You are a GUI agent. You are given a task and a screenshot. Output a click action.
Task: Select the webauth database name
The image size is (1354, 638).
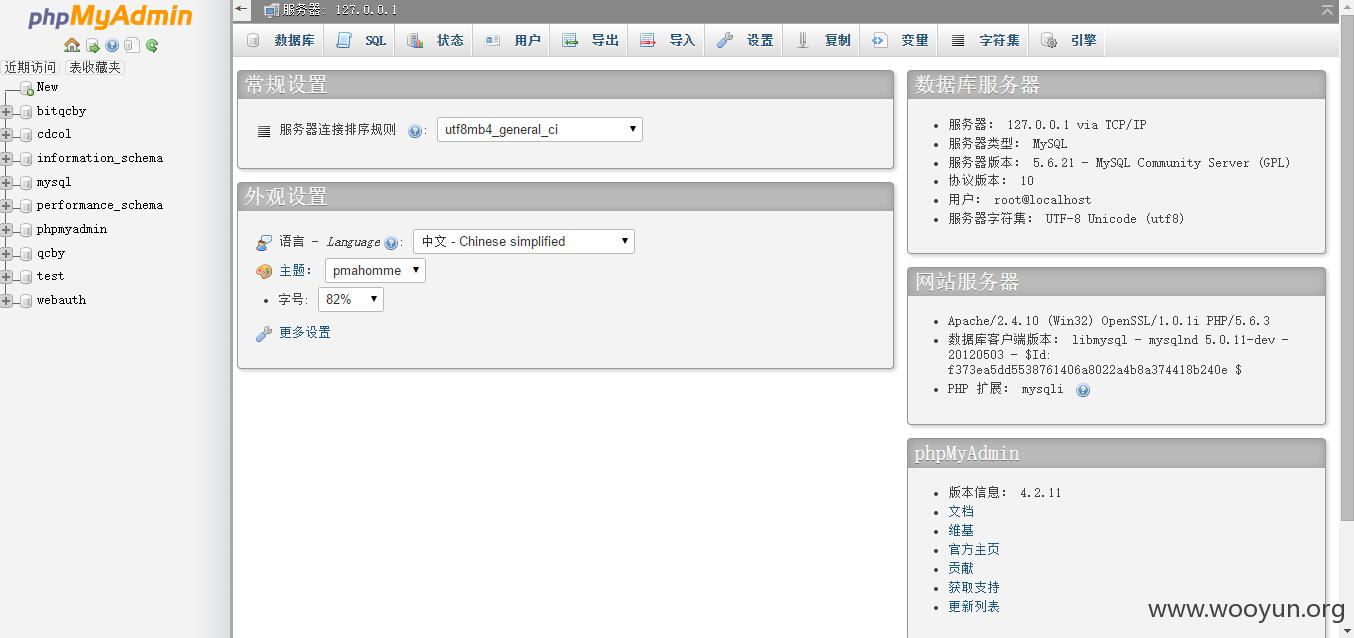coord(62,300)
